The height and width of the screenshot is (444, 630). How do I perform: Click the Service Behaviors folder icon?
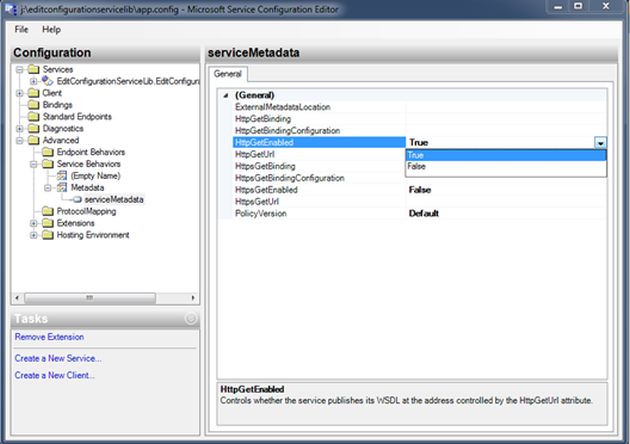pyautogui.click(x=48, y=164)
